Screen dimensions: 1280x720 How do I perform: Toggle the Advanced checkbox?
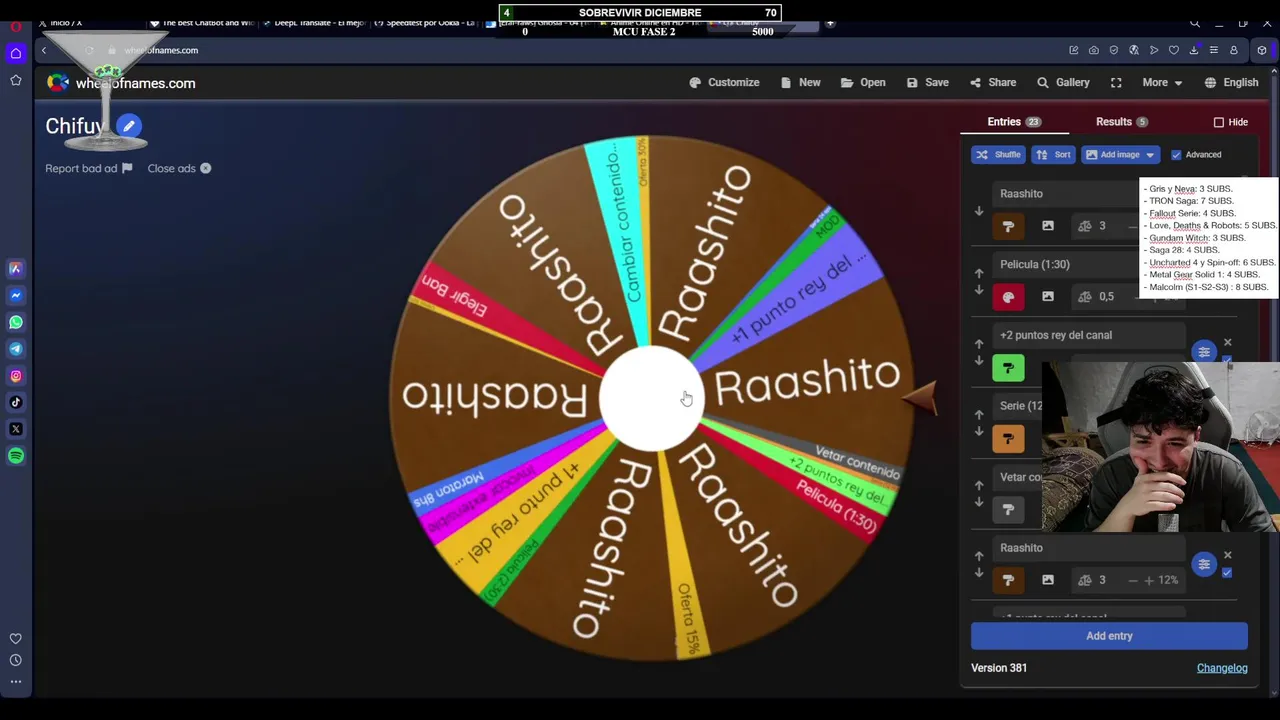pos(1176,155)
